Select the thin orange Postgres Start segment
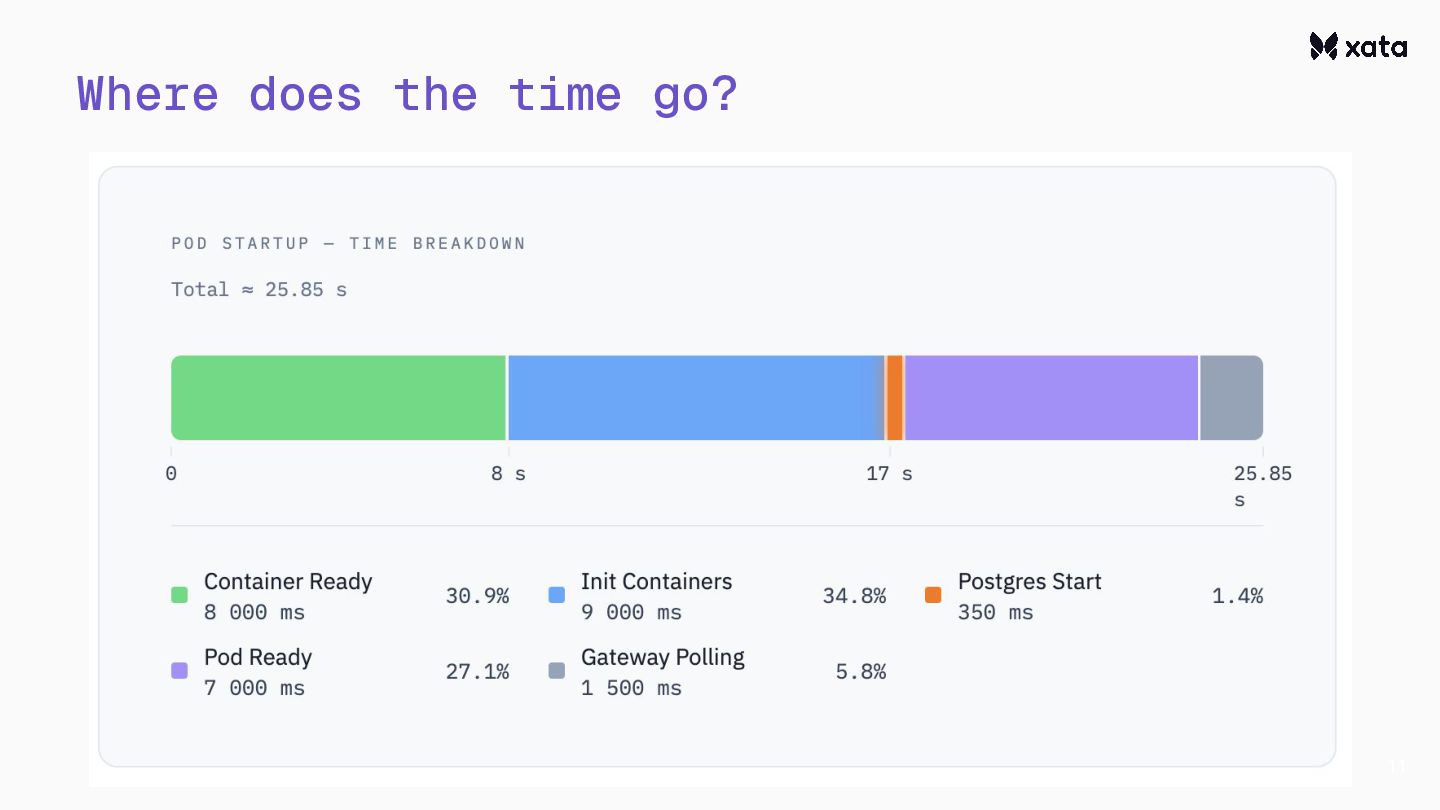 895,397
